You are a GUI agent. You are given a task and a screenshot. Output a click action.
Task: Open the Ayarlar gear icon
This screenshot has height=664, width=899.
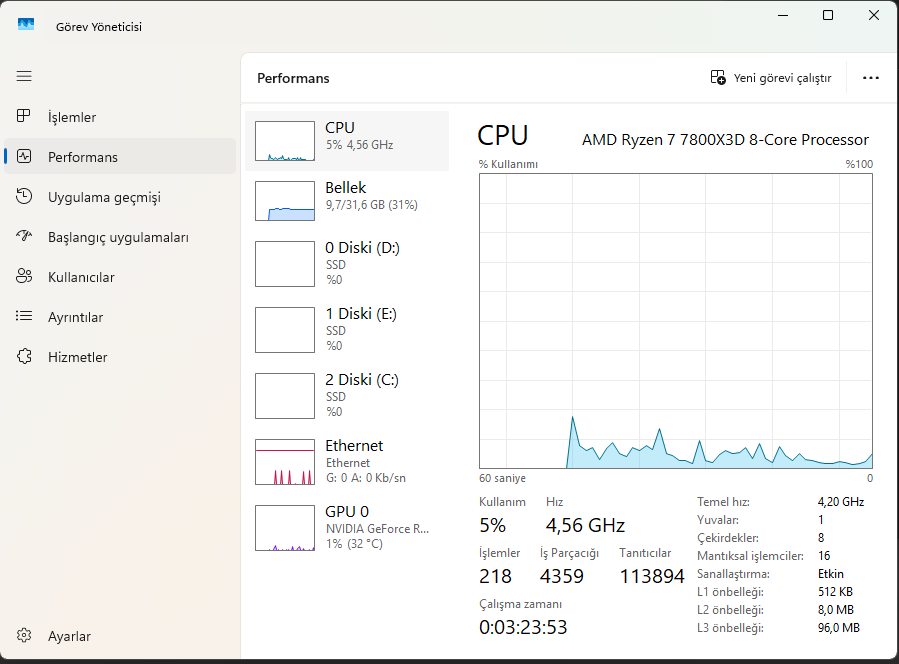[x=25, y=636]
